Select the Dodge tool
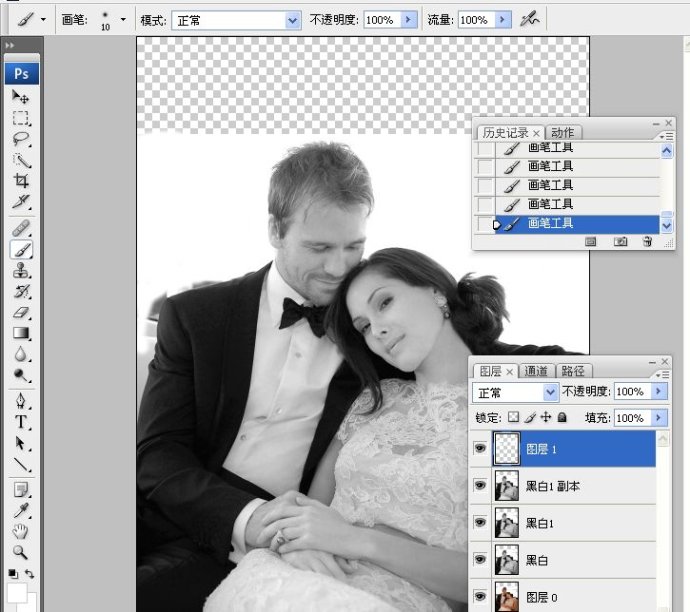Screen dimensions: 690x612 [x=20, y=375]
